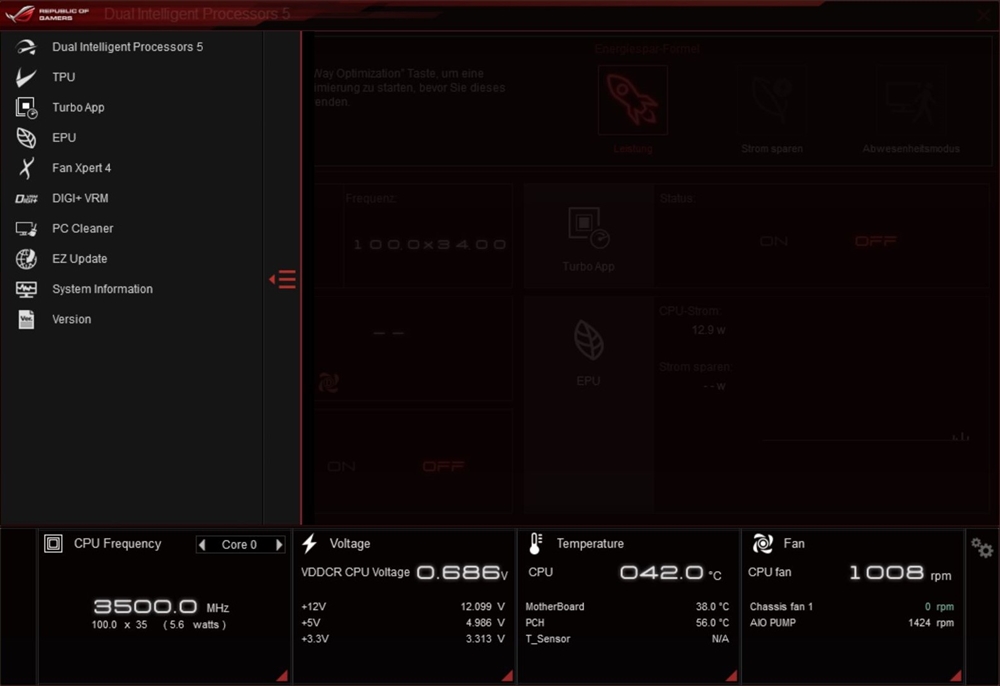Image resolution: width=1000 pixels, height=686 pixels.
Task: Click the Turbo App tile icon
Action: pos(588,228)
